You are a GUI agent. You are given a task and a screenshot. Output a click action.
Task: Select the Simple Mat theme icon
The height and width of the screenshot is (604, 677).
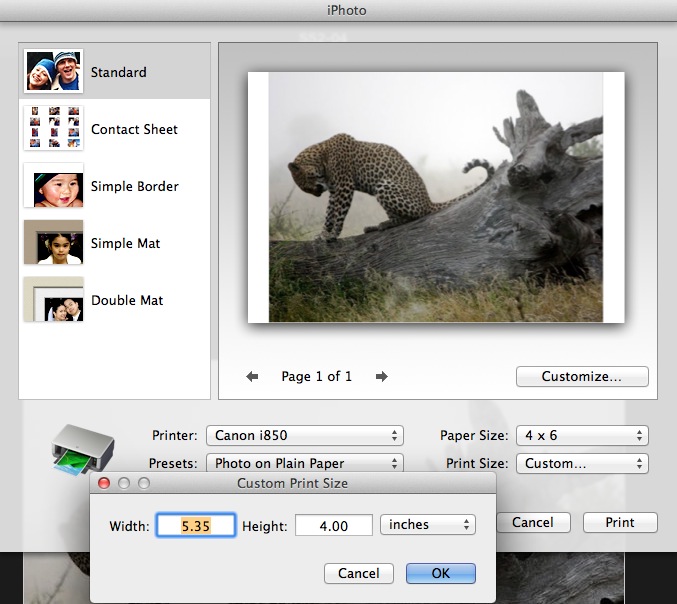click(x=53, y=243)
